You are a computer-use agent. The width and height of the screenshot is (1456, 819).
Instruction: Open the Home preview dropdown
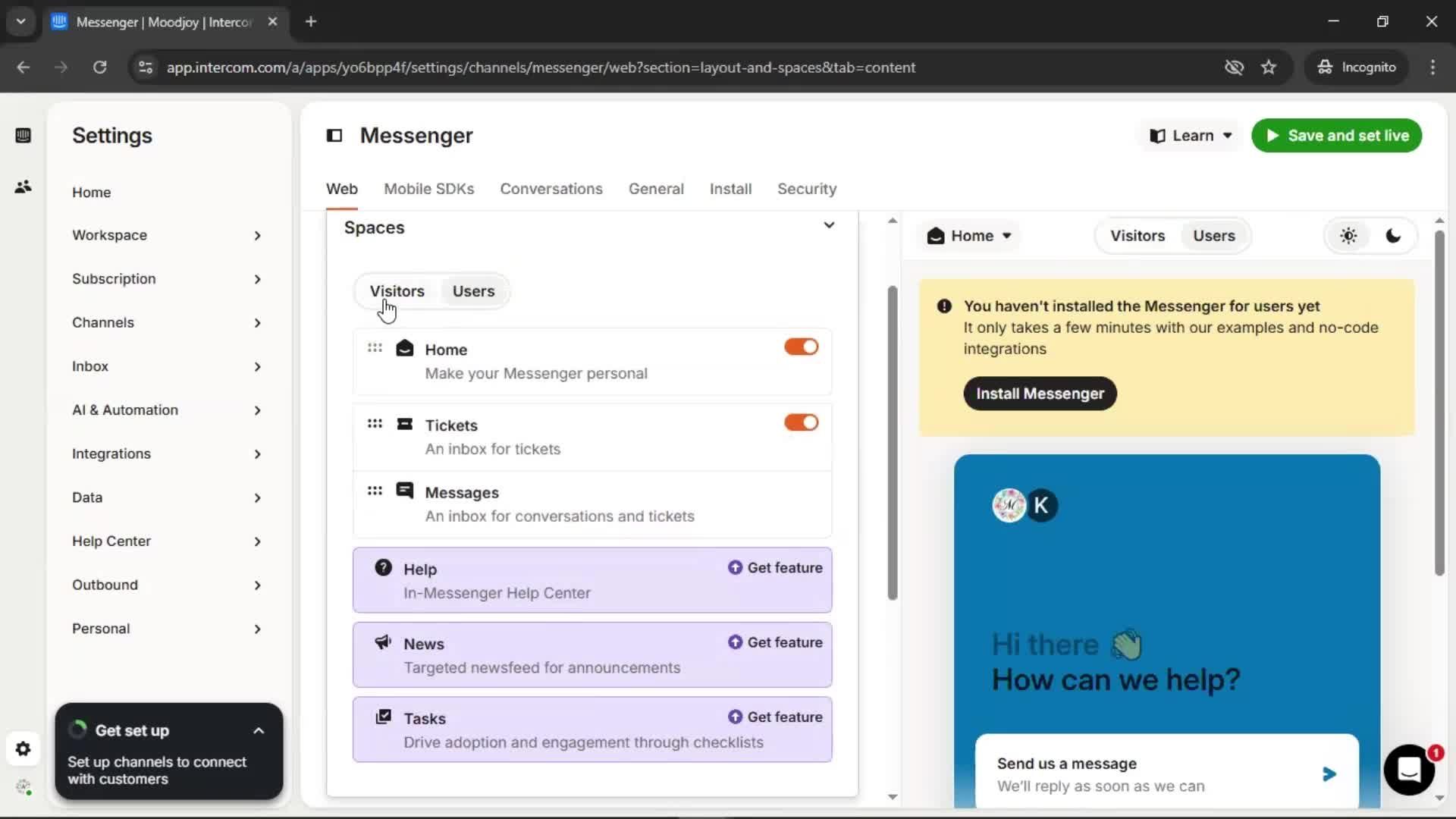click(x=969, y=236)
